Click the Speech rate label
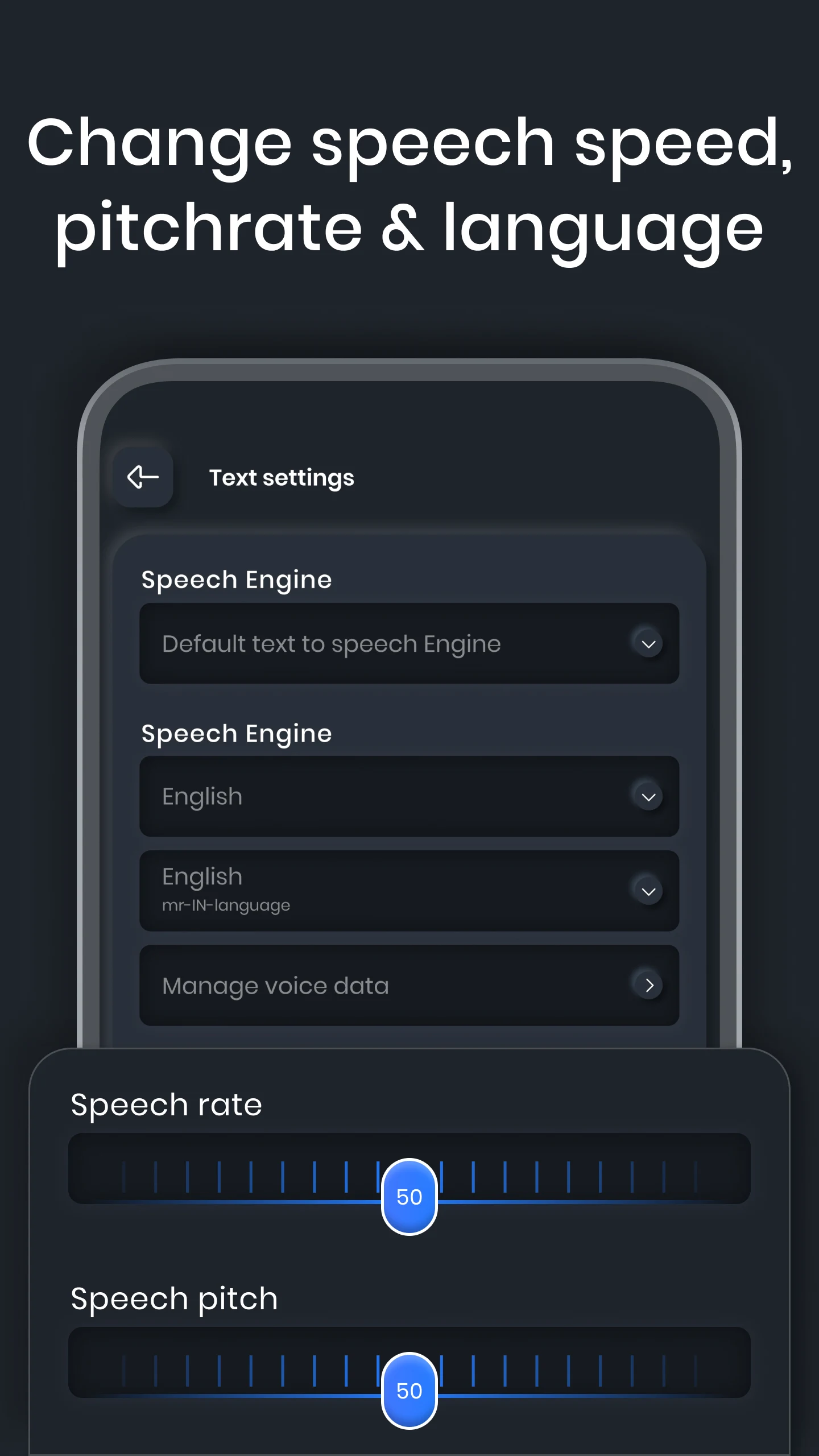819x1456 pixels. click(x=166, y=1105)
